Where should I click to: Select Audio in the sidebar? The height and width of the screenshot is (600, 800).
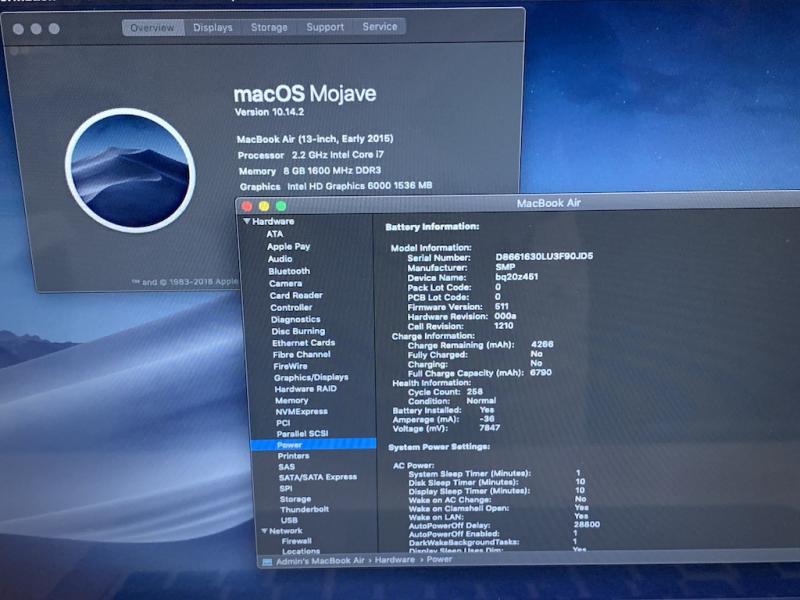(280, 259)
